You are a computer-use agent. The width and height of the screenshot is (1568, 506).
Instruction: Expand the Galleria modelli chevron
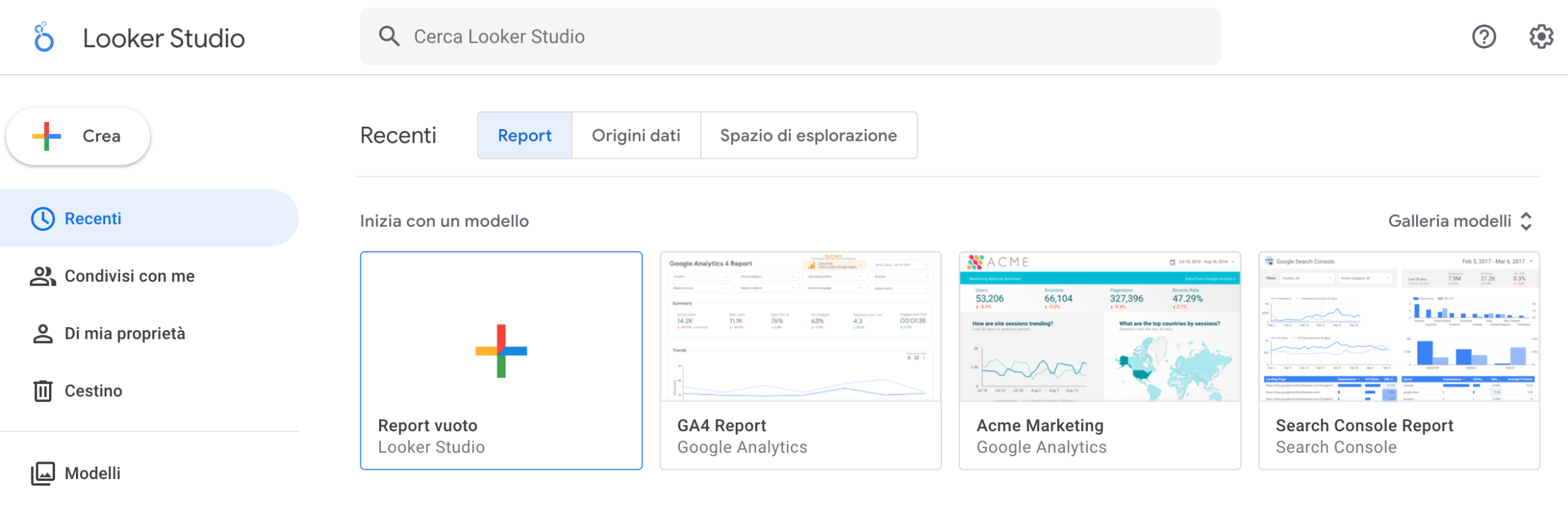coord(1526,221)
